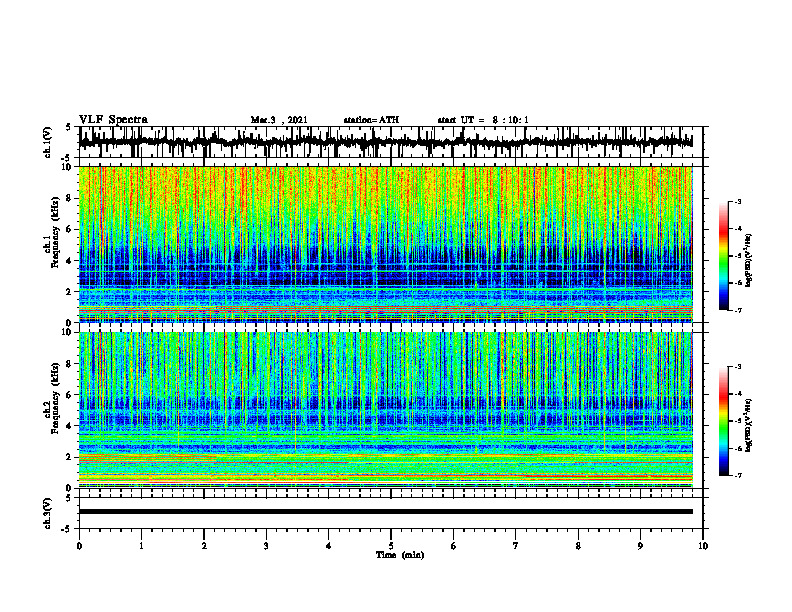The height and width of the screenshot is (612, 792).
Task: Click the "-3" label on ch.1 color bar
Action: point(738,202)
